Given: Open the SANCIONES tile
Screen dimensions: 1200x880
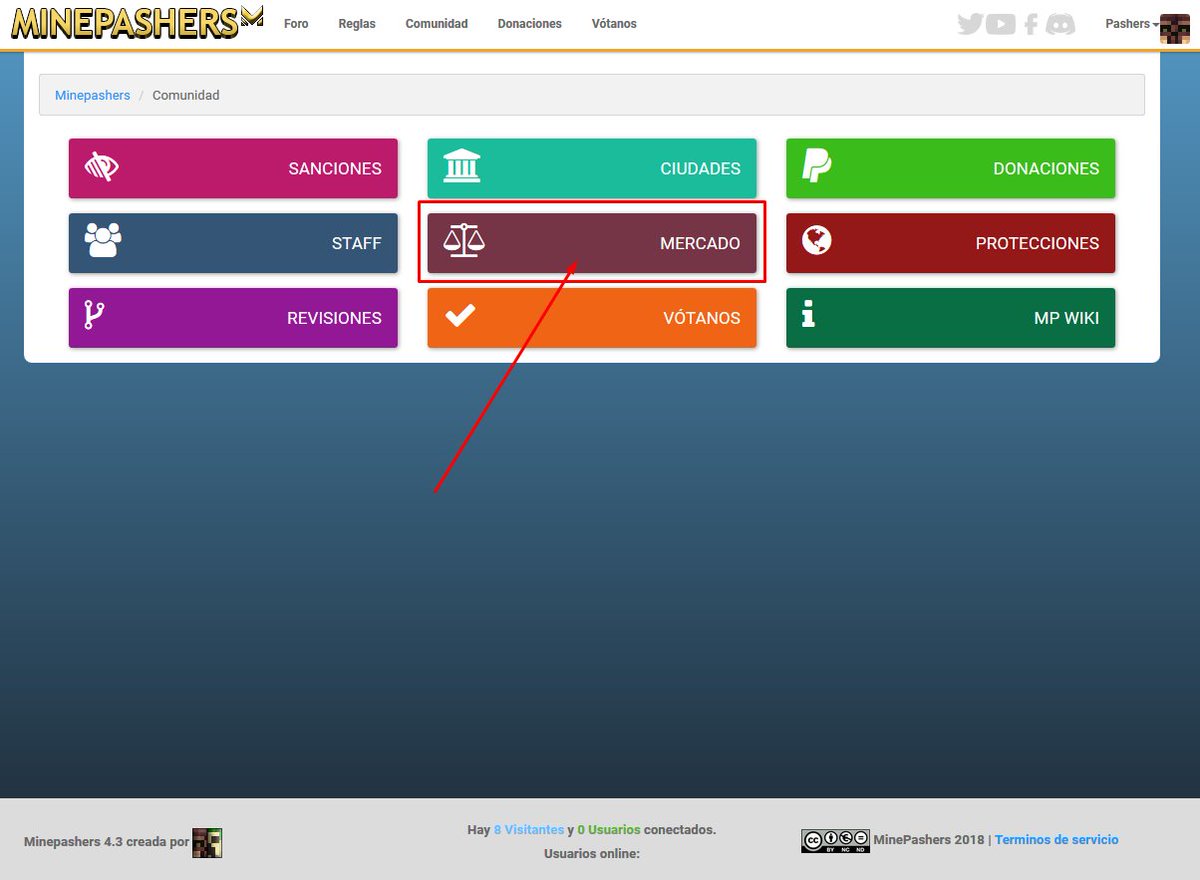Looking at the screenshot, I should pos(233,168).
